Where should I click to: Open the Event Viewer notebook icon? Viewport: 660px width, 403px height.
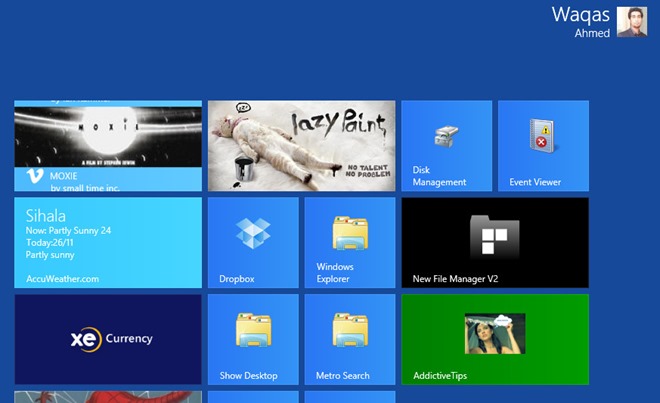[543, 136]
